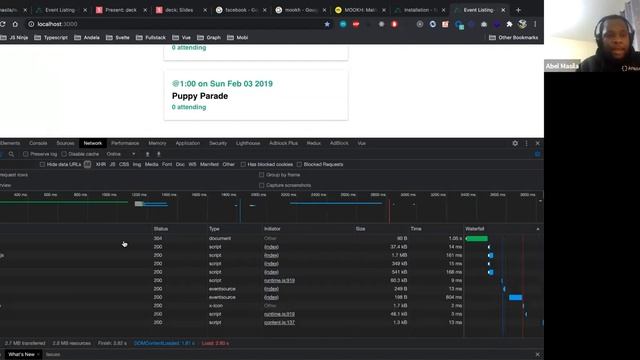Viewport: 640px width, 360px height.
Task: Close the bottom drawer with X
Action: pyautogui.click(x=538, y=354)
